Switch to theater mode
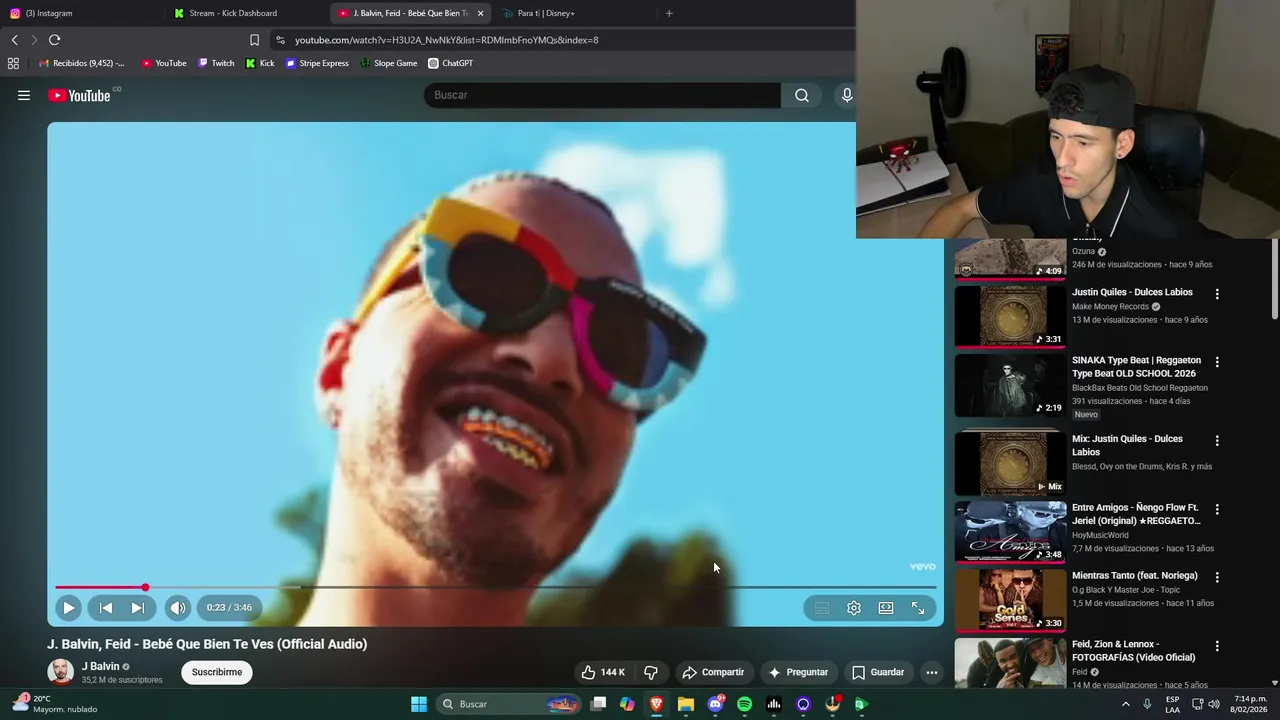Image resolution: width=1280 pixels, height=720 pixels. [886, 608]
